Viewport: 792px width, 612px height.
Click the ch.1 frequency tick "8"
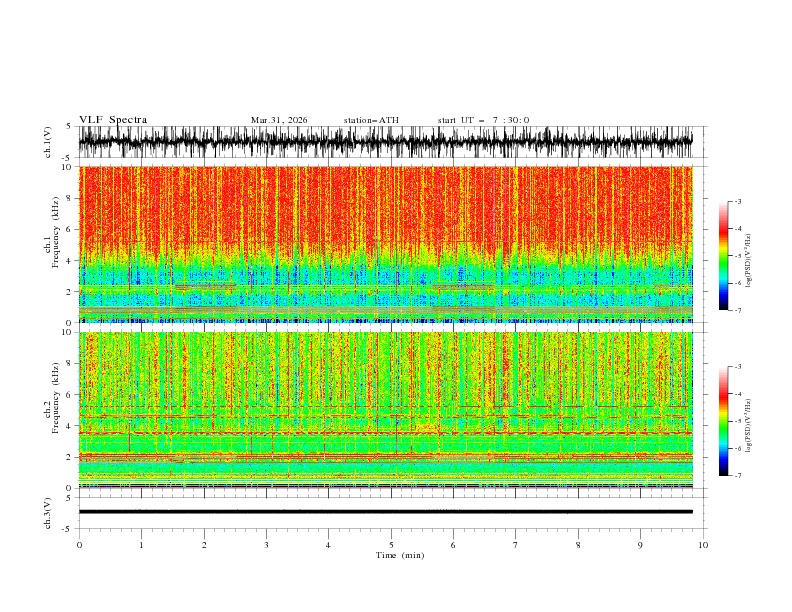point(70,198)
